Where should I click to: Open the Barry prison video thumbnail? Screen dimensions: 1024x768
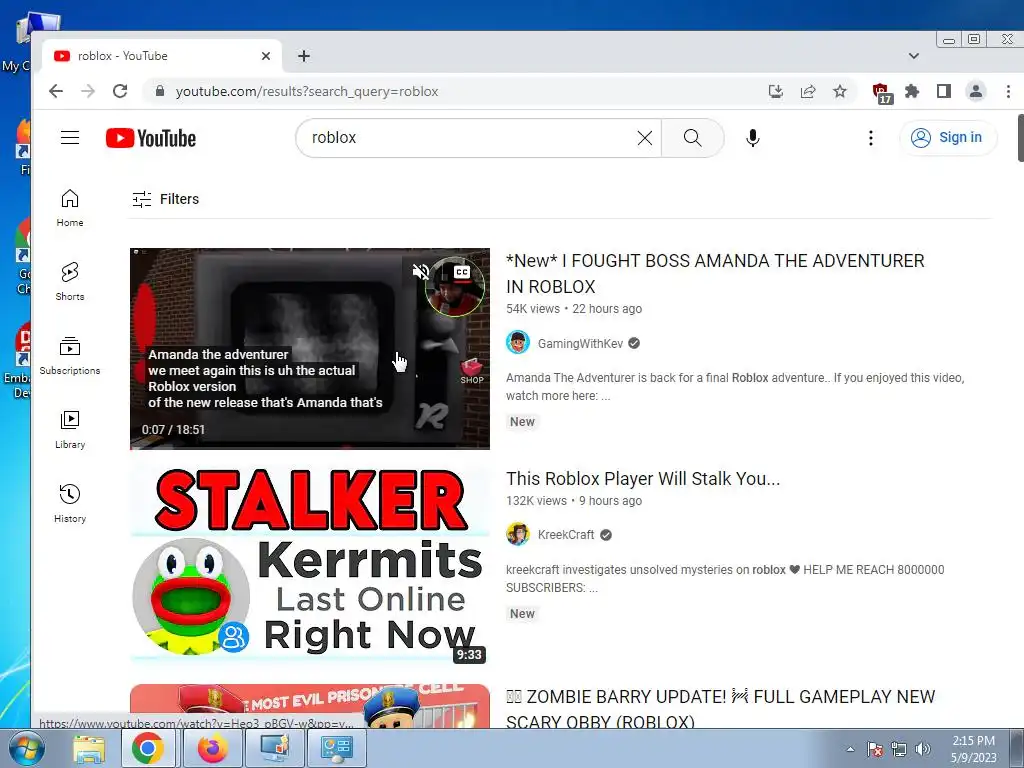coord(310,706)
